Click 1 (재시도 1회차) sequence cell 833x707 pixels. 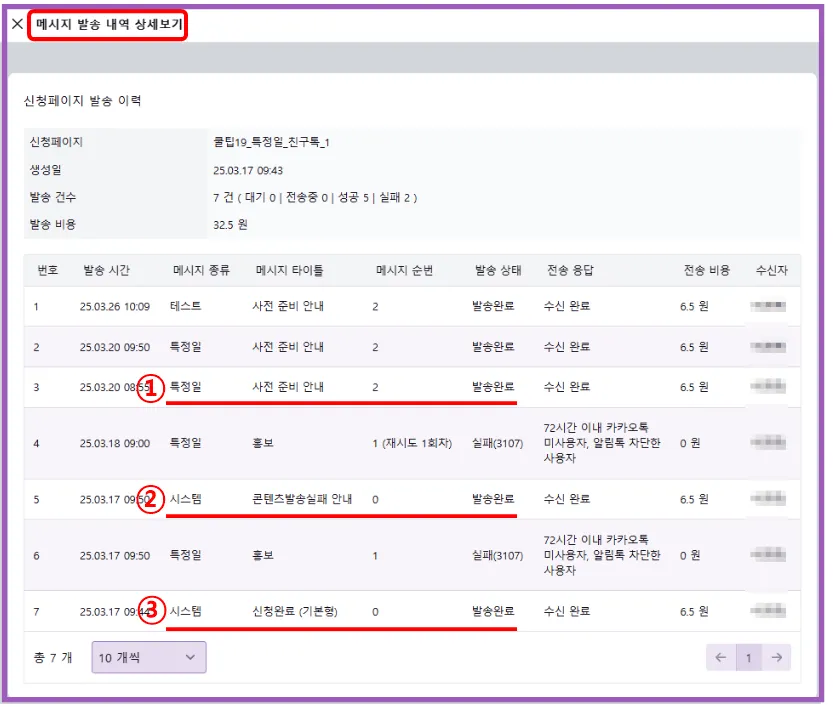pyautogui.click(x=412, y=444)
